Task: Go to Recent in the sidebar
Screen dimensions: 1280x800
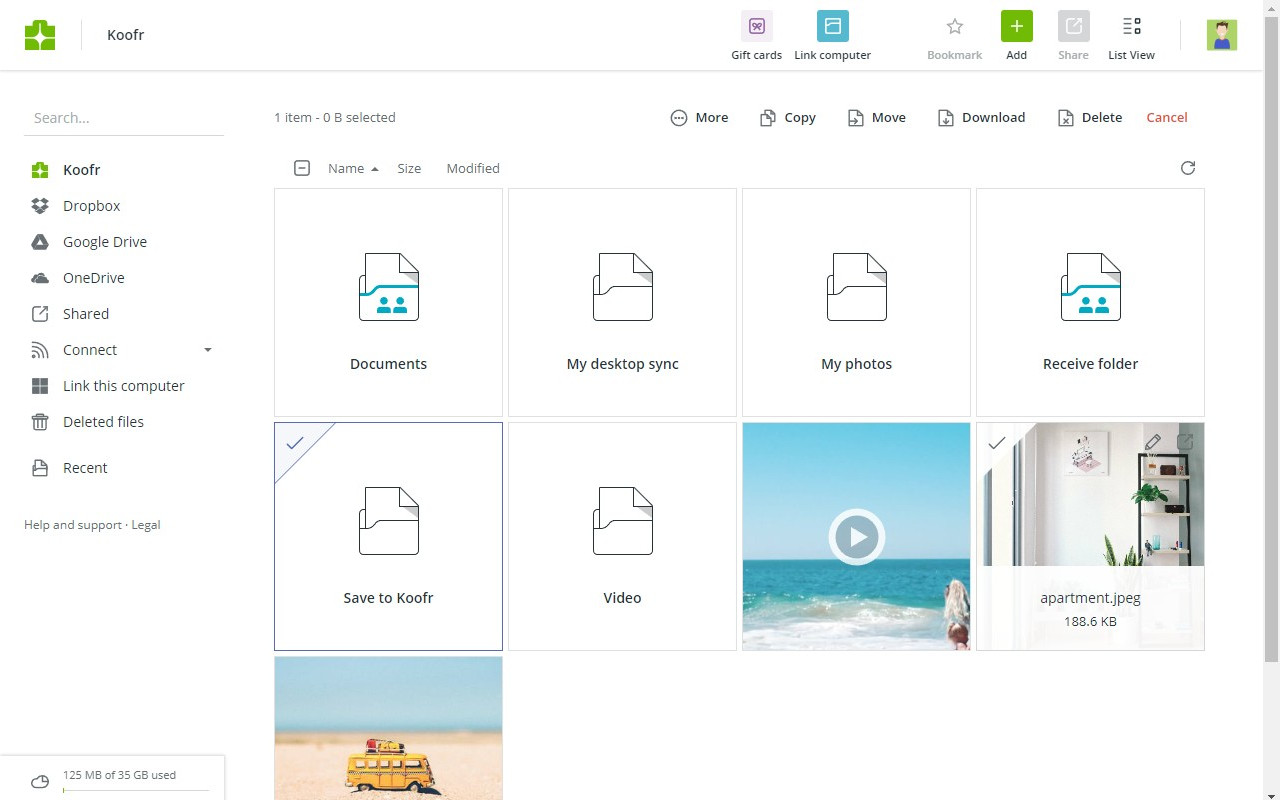Action: pos(85,467)
